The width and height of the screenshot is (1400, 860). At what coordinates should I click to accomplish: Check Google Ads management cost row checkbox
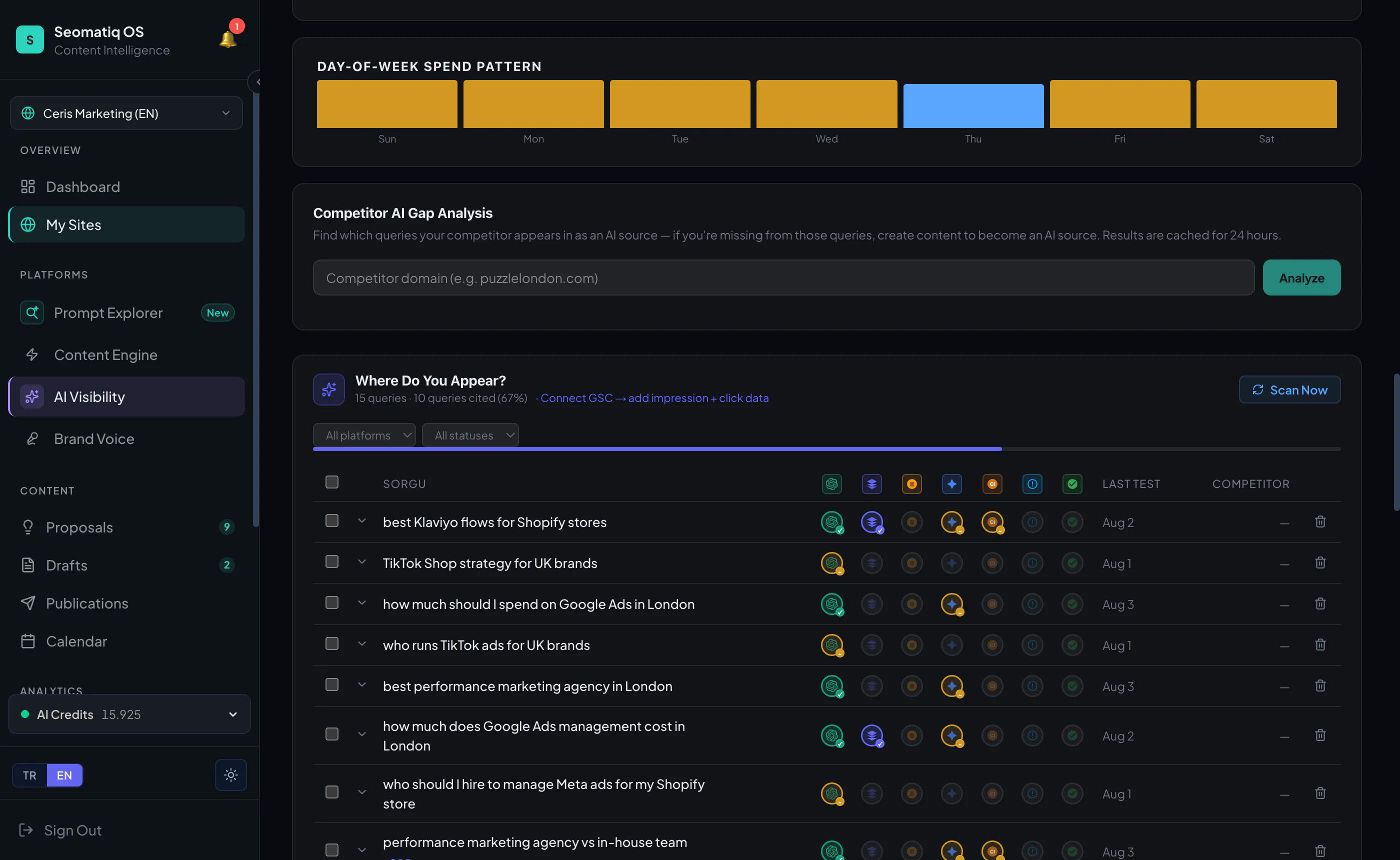point(331,734)
